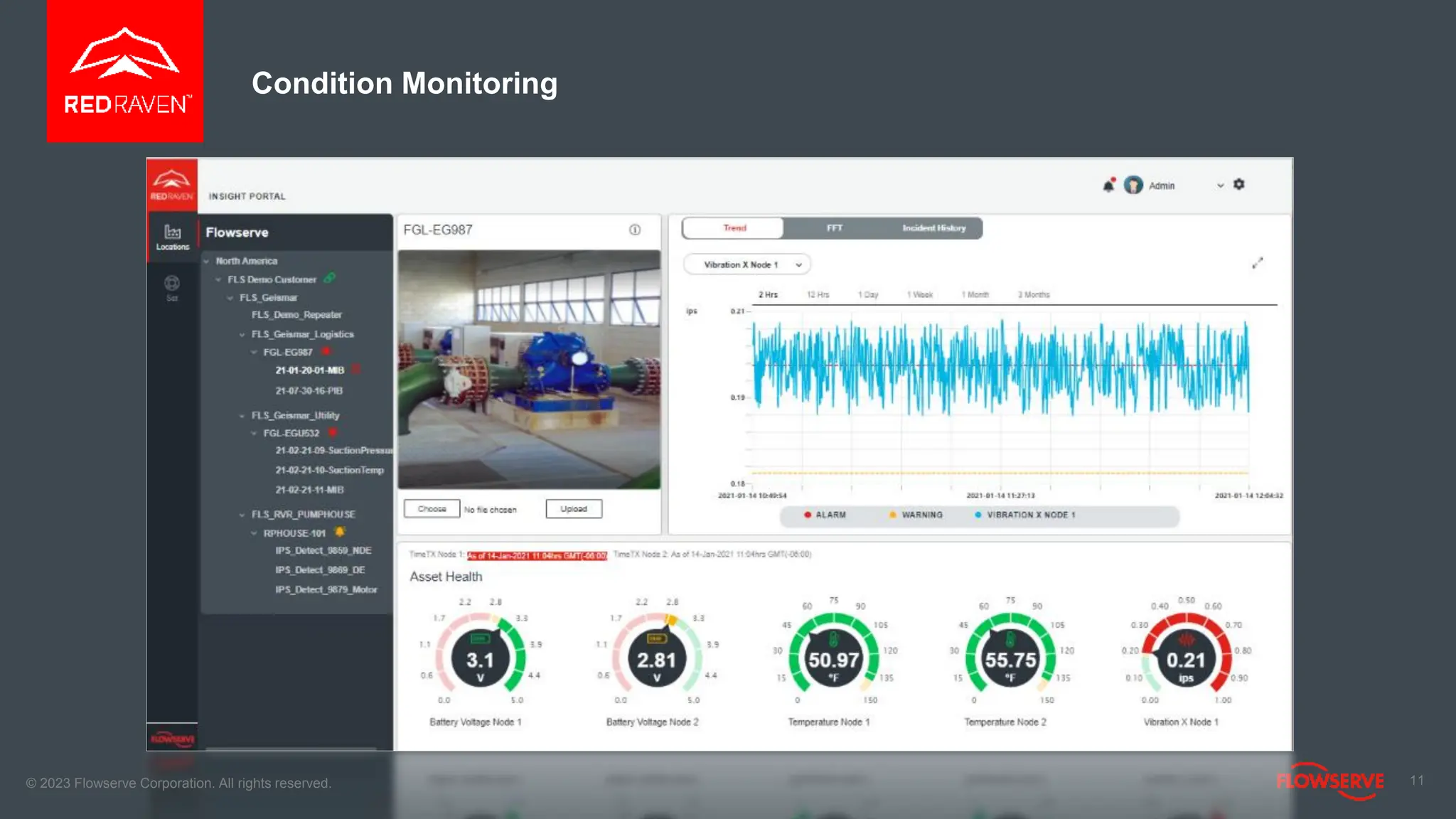
Task: Select the 2 Hrs time range
Action: pyautogui.click(x=768, y=294)
